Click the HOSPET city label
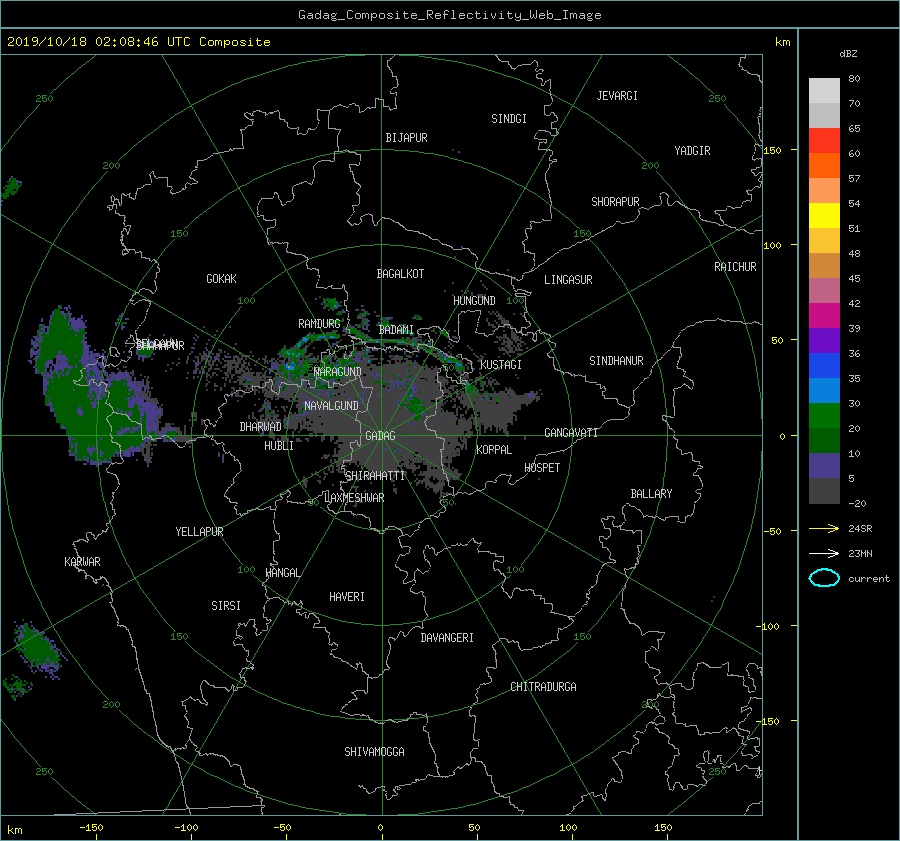900x841 pixels. point(542,468)
